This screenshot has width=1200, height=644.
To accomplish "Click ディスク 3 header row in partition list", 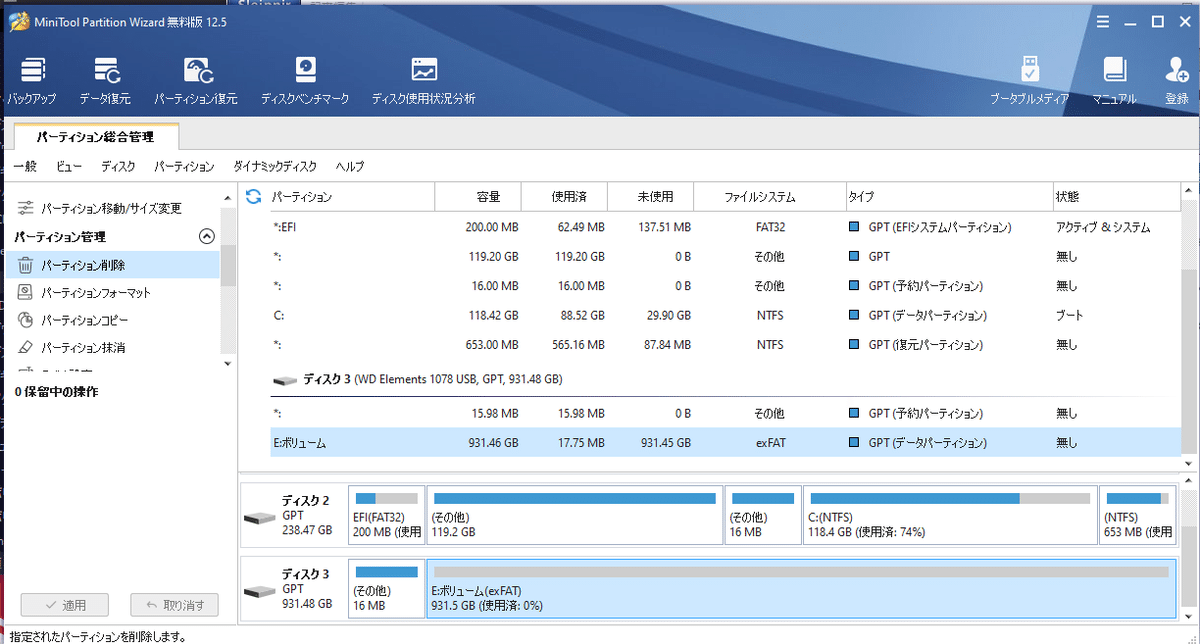I will 720,380.
